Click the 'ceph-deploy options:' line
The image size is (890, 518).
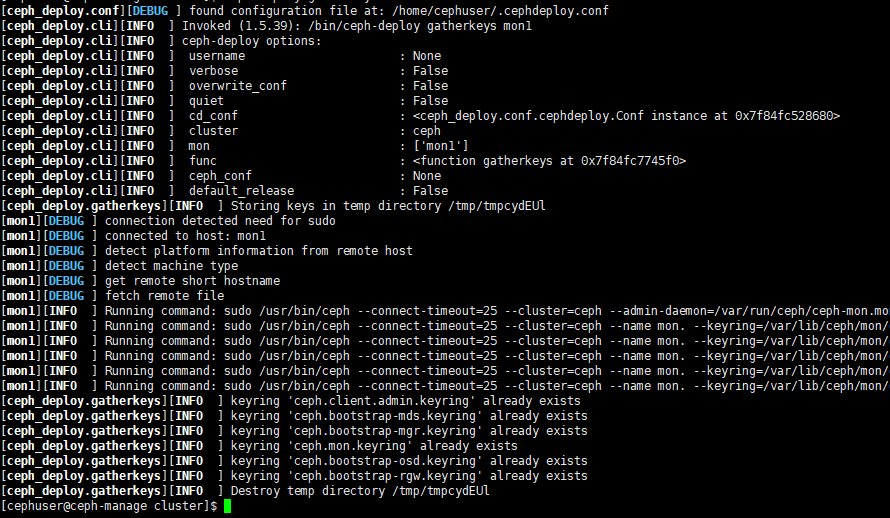click(x=251, y=41)
